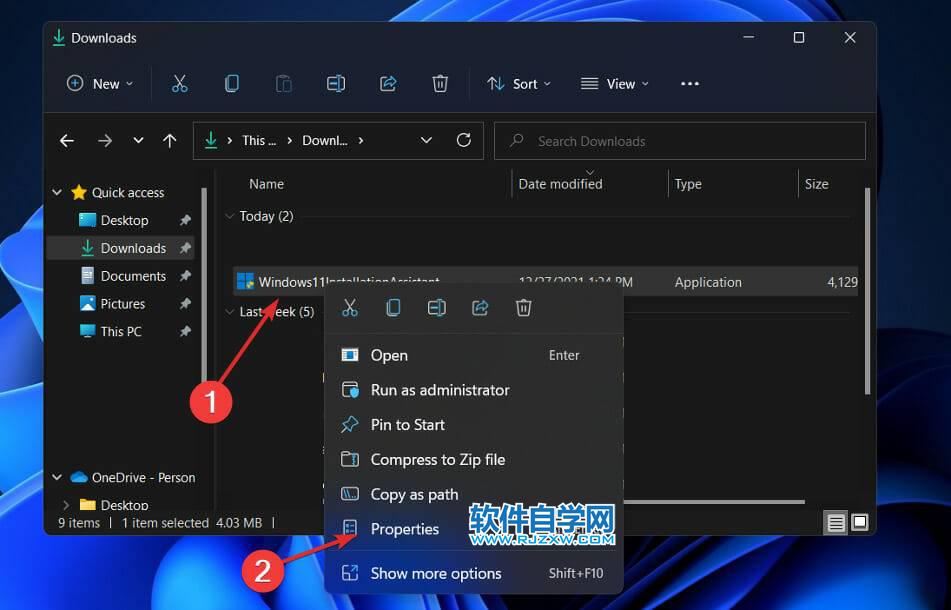
Task: Click the Copy icon in the context menu
Action: (x=393, y=308)
